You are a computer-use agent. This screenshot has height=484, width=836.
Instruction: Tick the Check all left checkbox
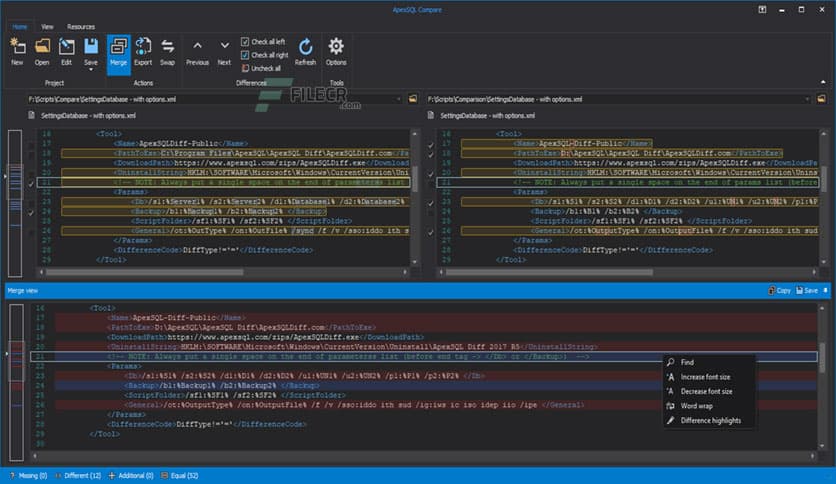[x=245, y=42]
